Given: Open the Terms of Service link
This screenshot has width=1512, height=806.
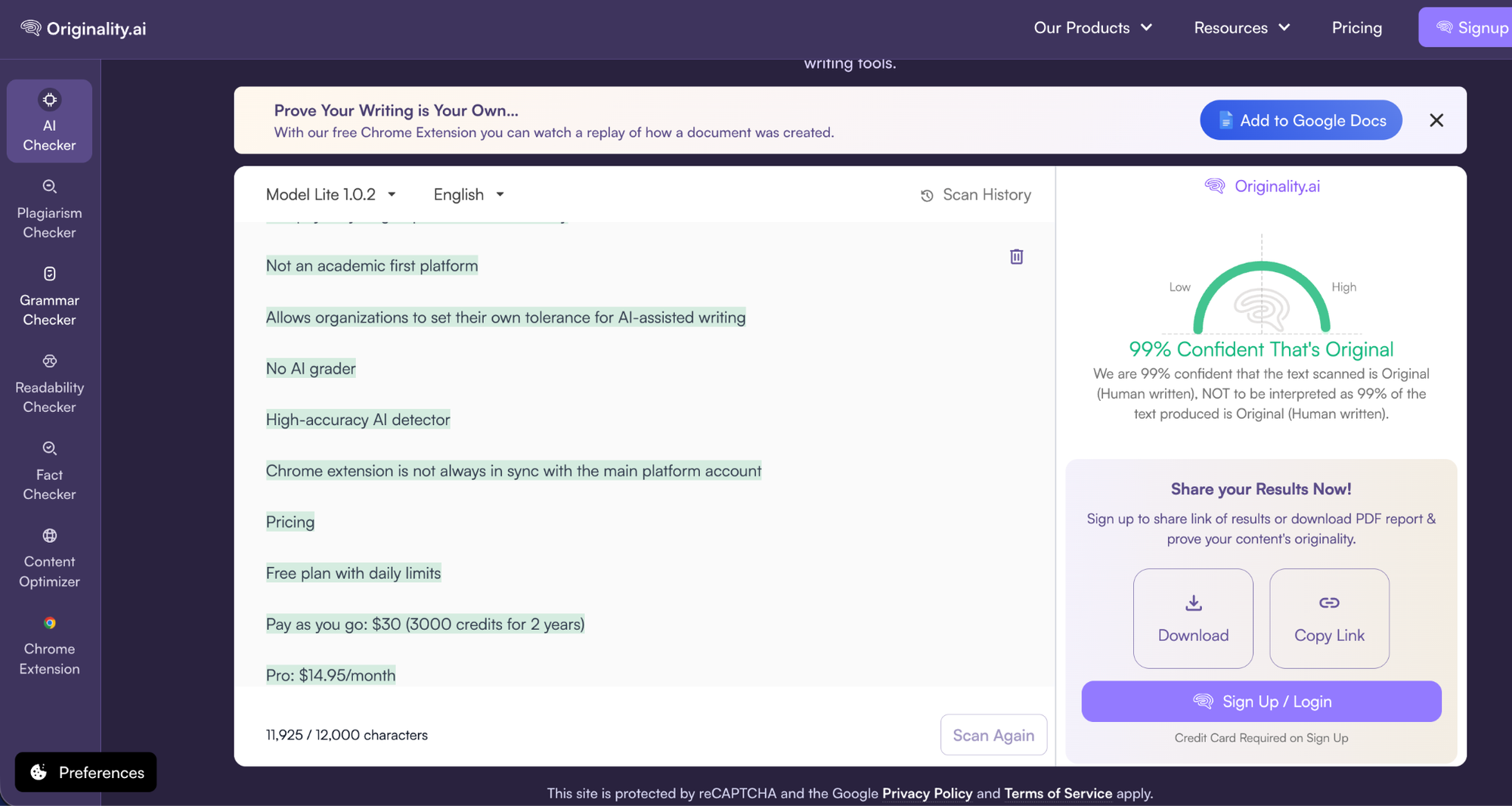Looking at the screenshot, I should pyautogui.click(x=1058, y=793).
